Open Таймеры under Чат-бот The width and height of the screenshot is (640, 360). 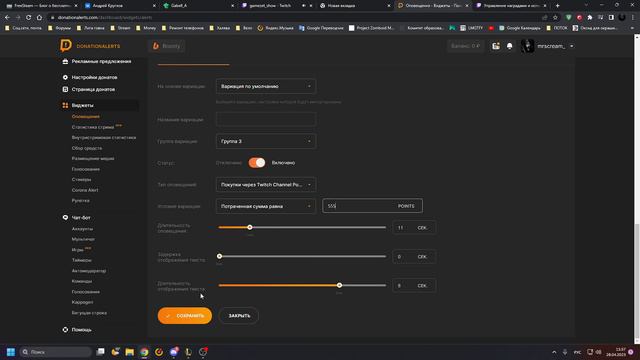[81, 260]
